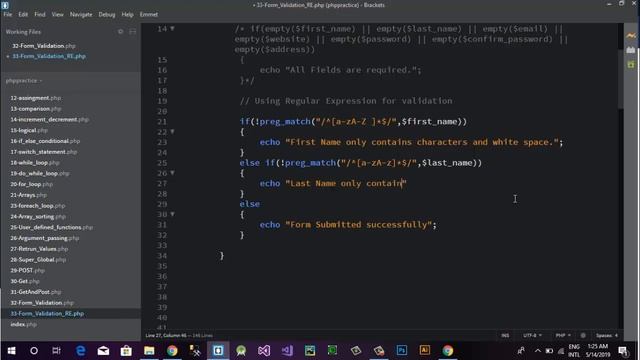The width and height of the screenshot is (640, 360).
Task: Open 16-if_else_conditional.php file
Action: pos(45,141)
